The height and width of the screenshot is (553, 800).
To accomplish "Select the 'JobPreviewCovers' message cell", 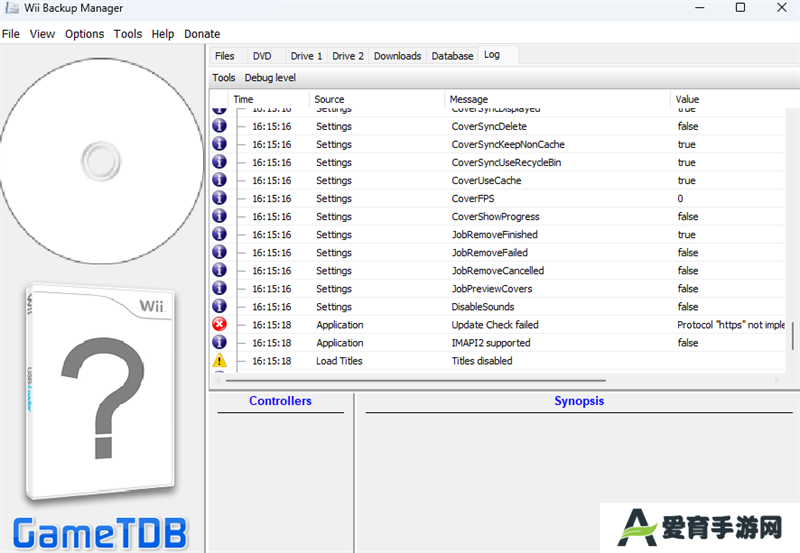I will coord(492,289).
